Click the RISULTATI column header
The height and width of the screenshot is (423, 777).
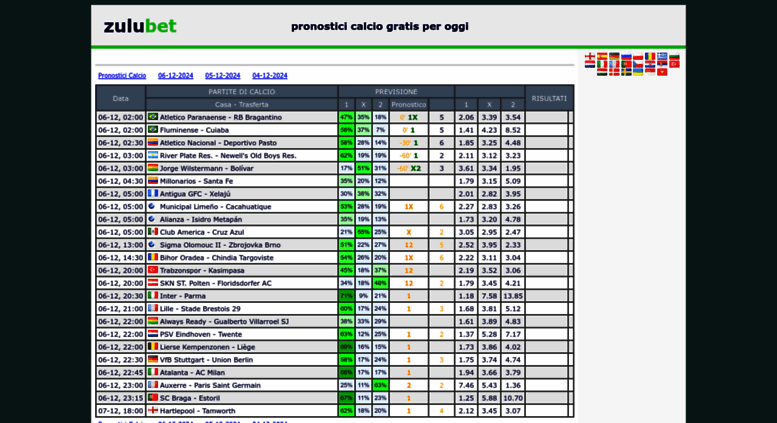(x=549, y=98)
